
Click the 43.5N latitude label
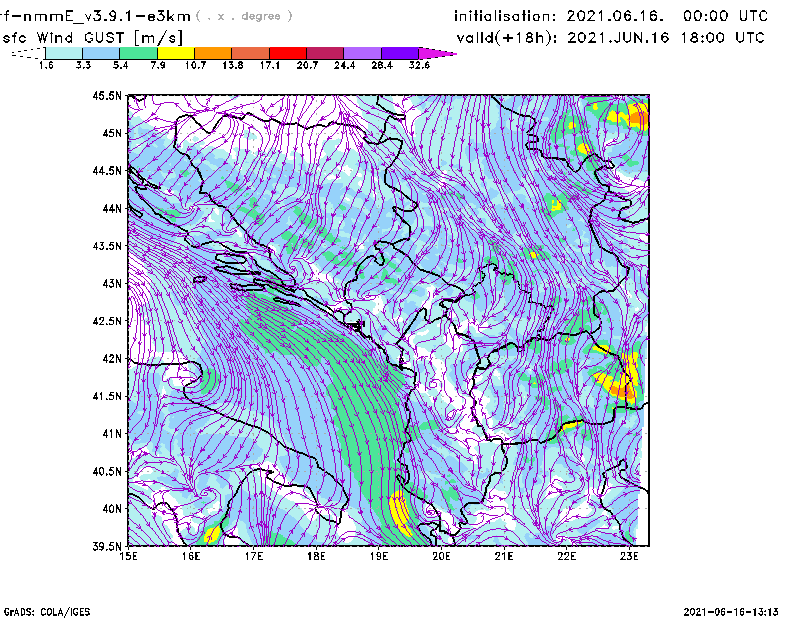click(x=107, y=246)
